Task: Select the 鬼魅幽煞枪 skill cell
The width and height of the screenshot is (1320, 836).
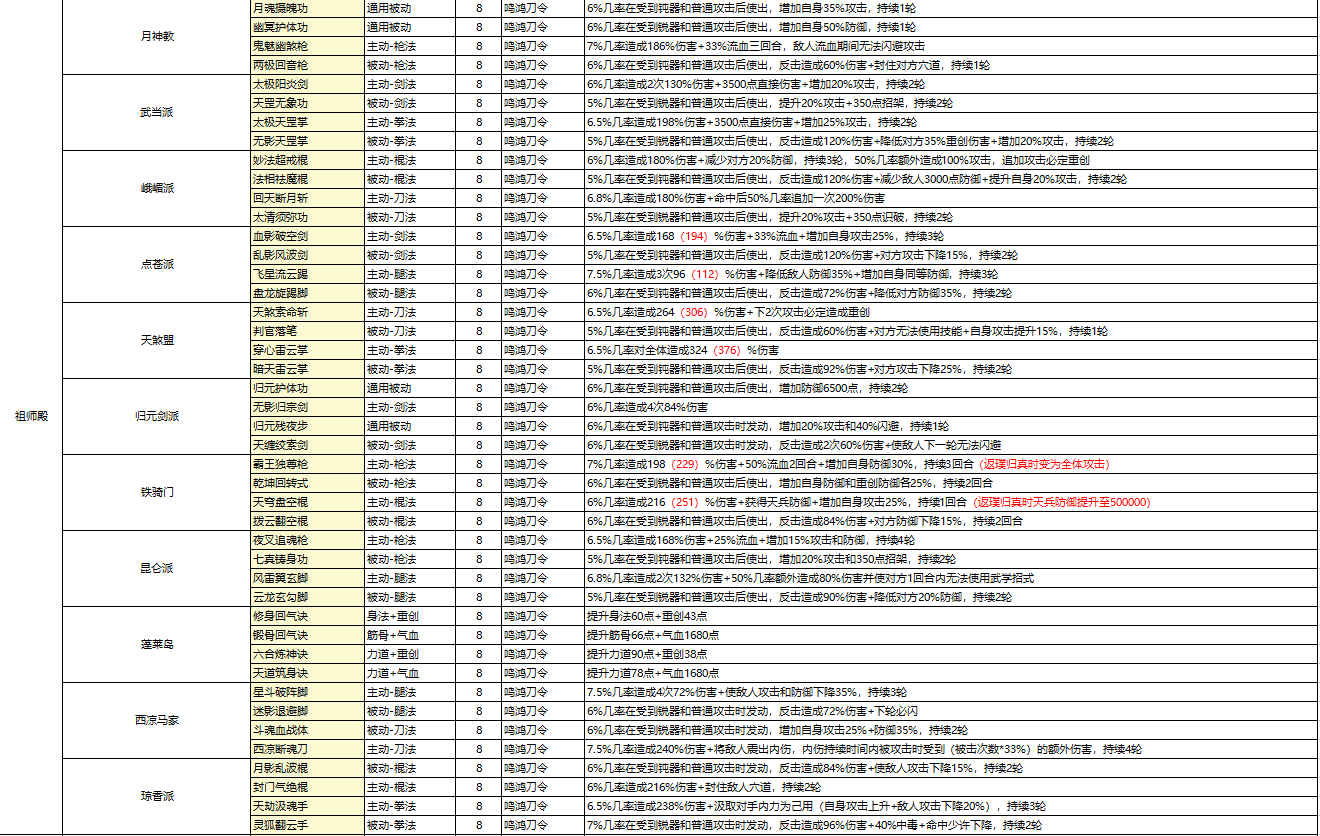Action: pos(307,47)
